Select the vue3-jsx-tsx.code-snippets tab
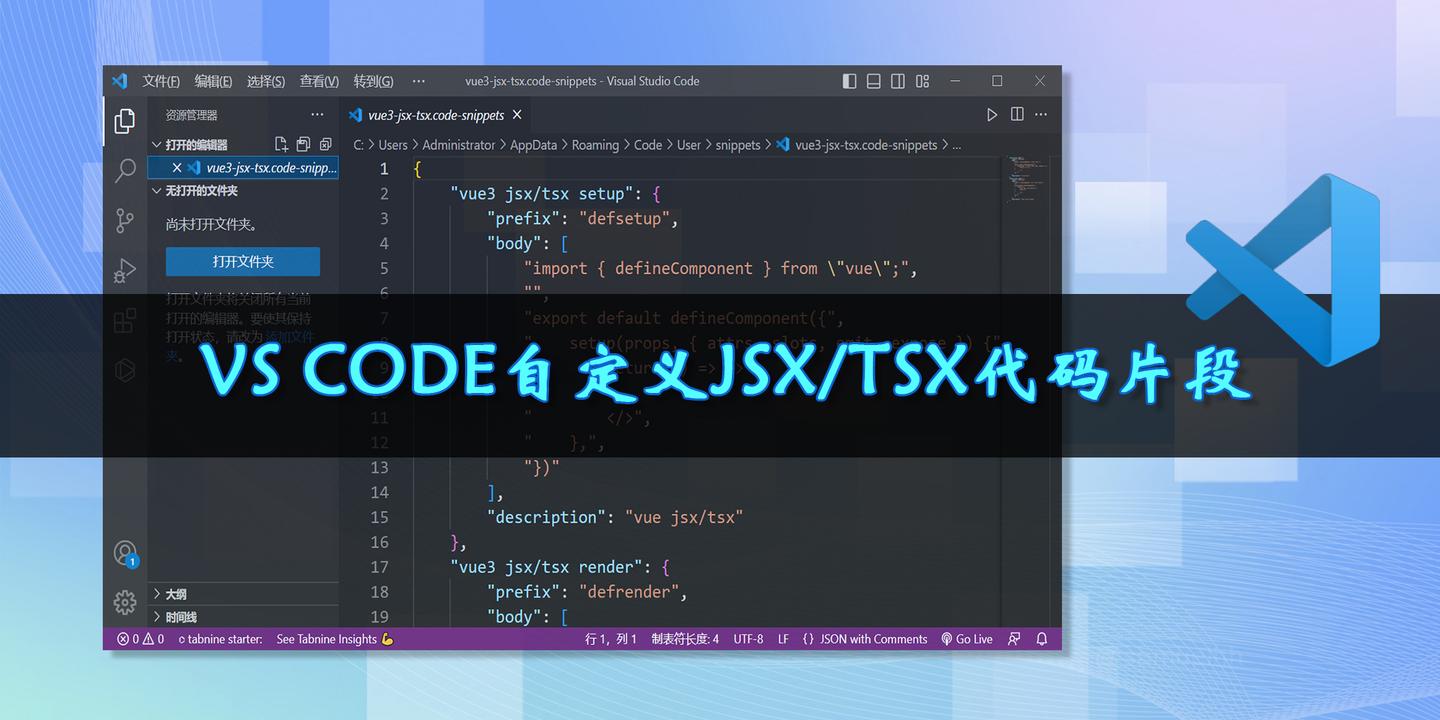This screenshot has height=720, width=1440. [x=435, y=115]
